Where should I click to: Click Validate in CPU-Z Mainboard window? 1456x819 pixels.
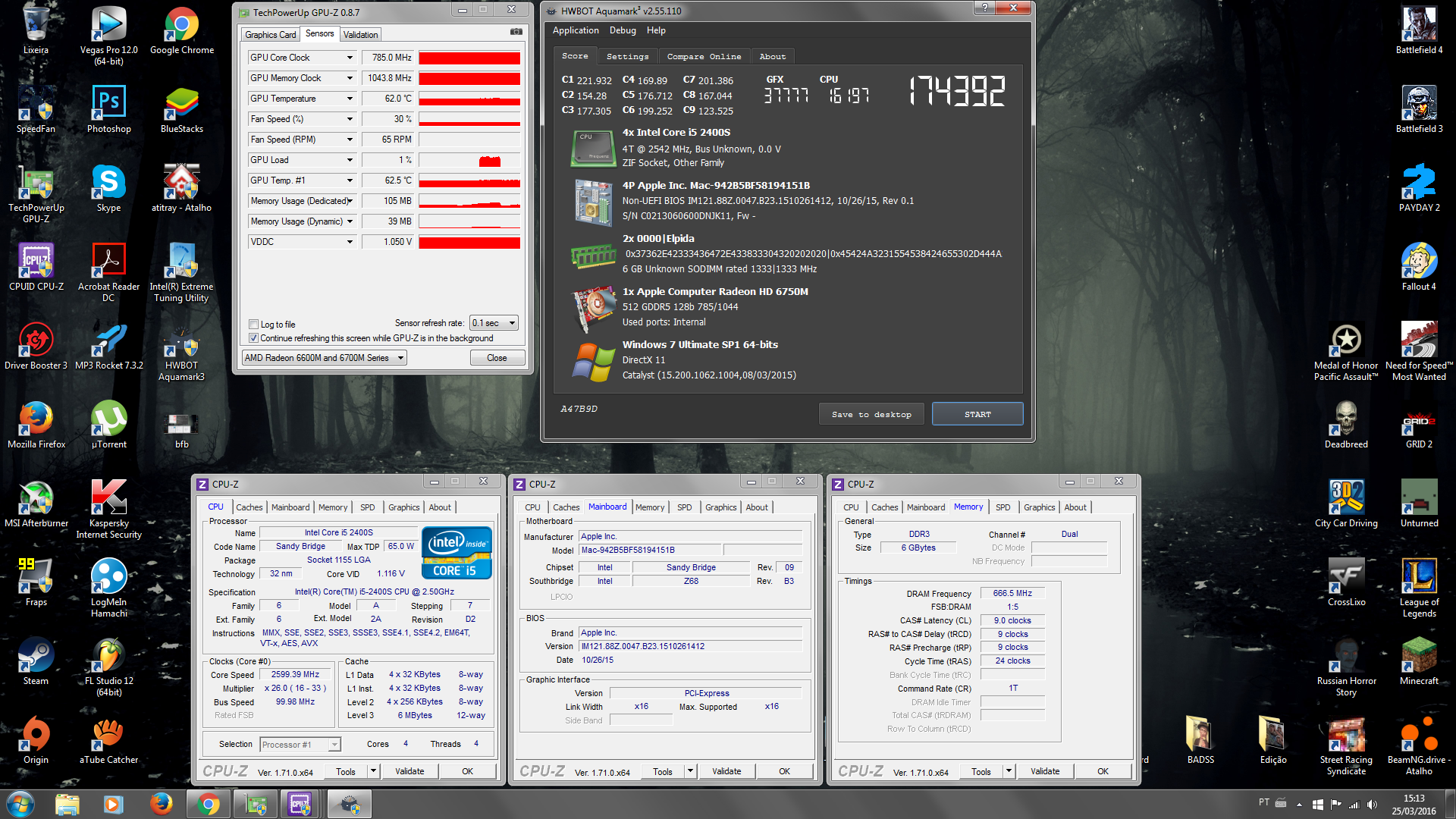[726, 771]
